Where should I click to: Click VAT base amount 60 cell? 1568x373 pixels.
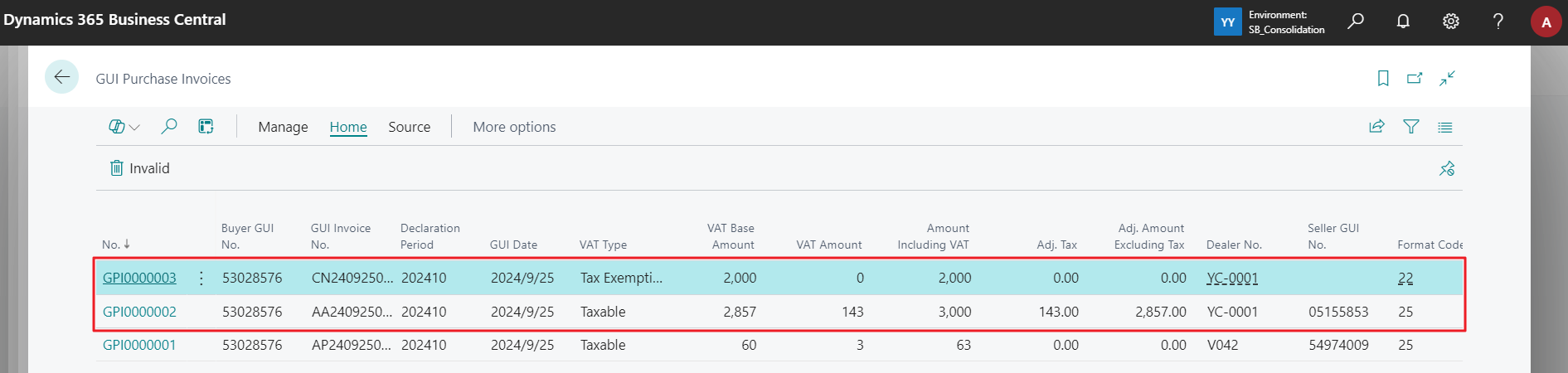(749, 346)
